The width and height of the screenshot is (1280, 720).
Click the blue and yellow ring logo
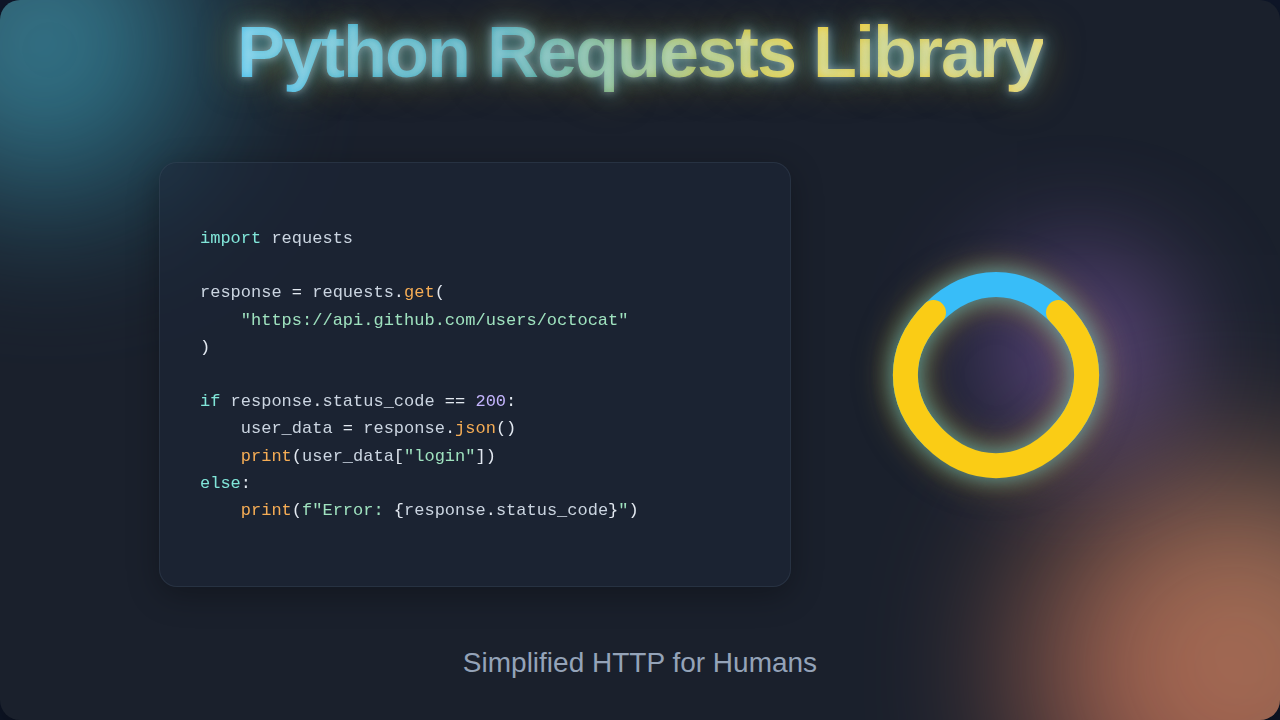pyautogui.click(x=996, y=375)
